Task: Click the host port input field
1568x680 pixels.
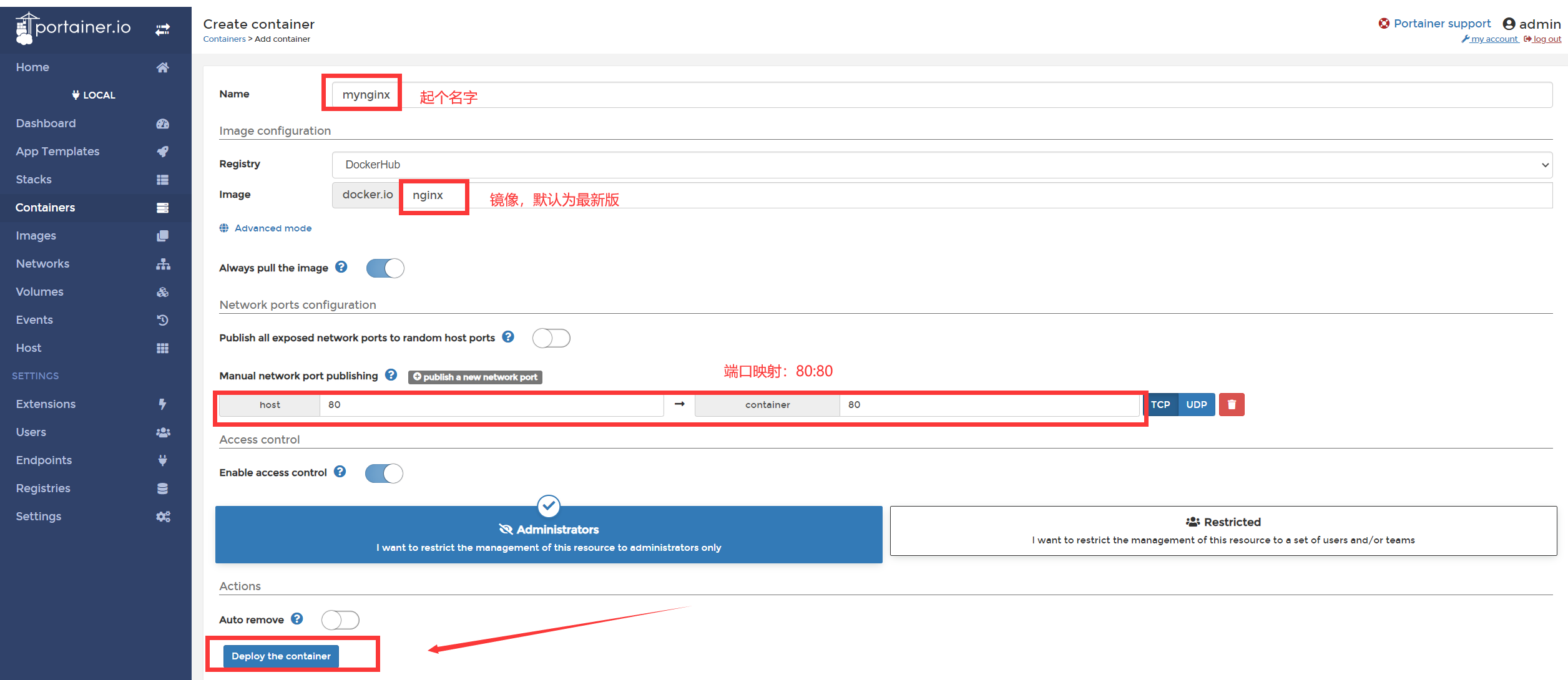Action: [x=491, y=405]
